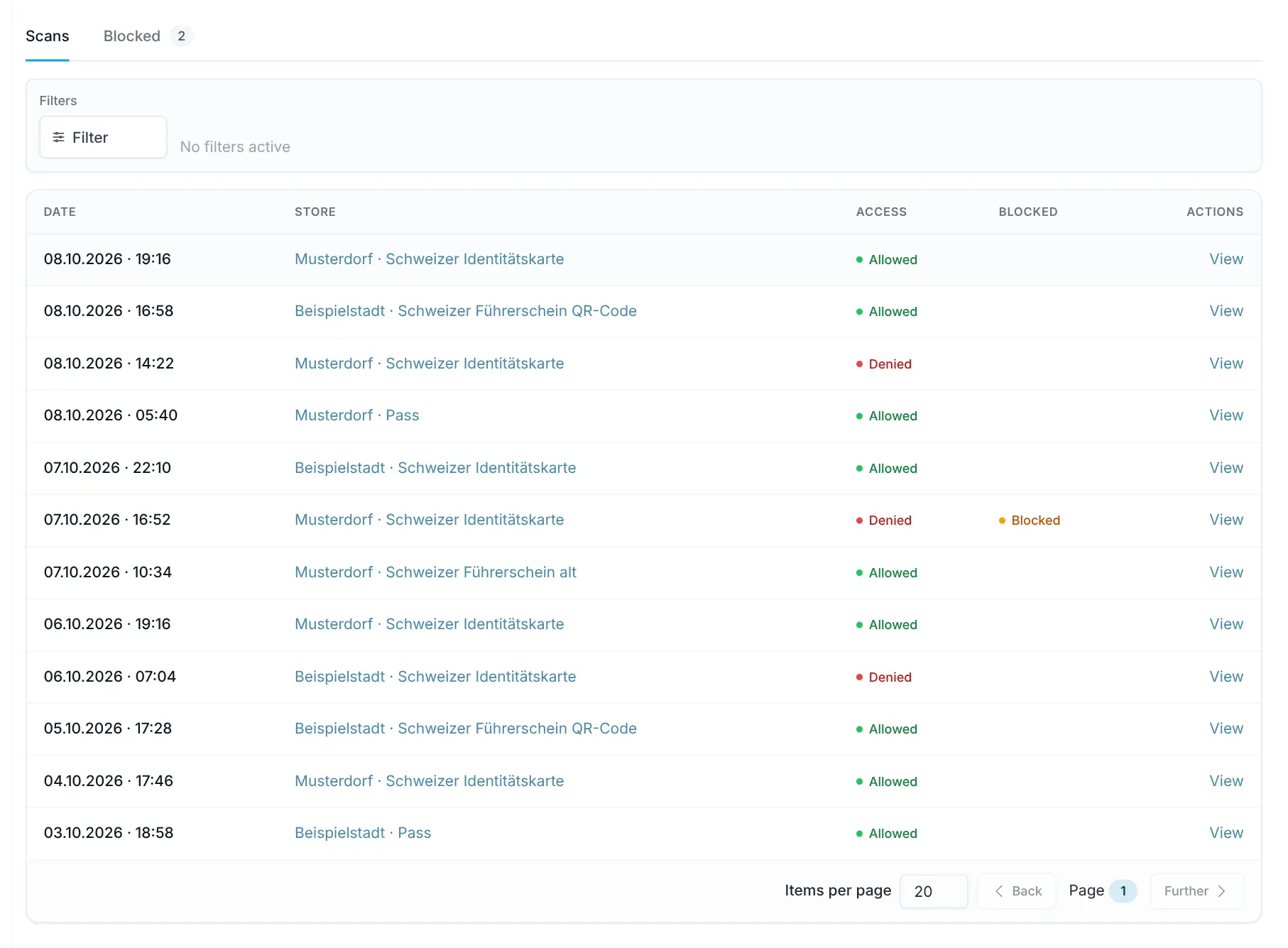View the scan from 08.10.2026 05:40
Viewport: 1288px width, 948px height.
[x=1226, y=415]
